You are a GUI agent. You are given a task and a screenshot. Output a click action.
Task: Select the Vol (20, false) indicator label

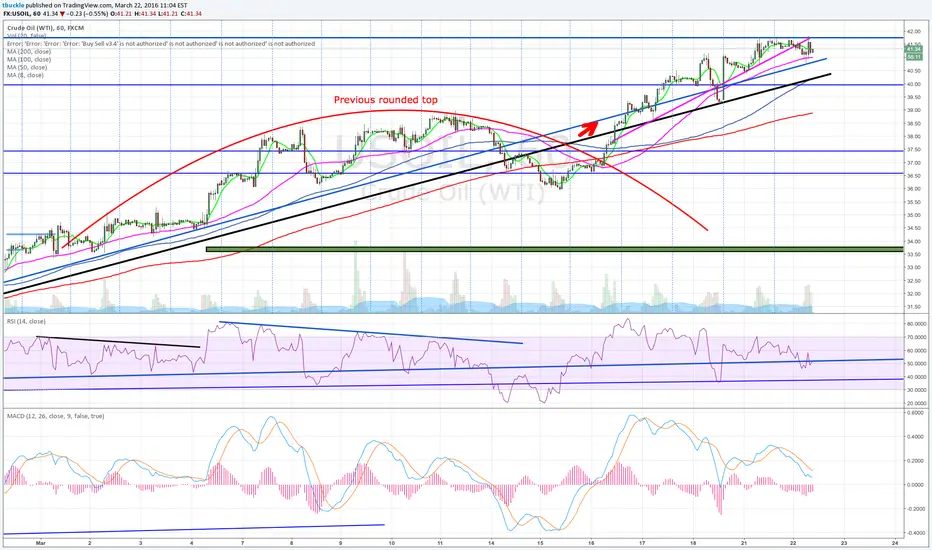point(27,36)
